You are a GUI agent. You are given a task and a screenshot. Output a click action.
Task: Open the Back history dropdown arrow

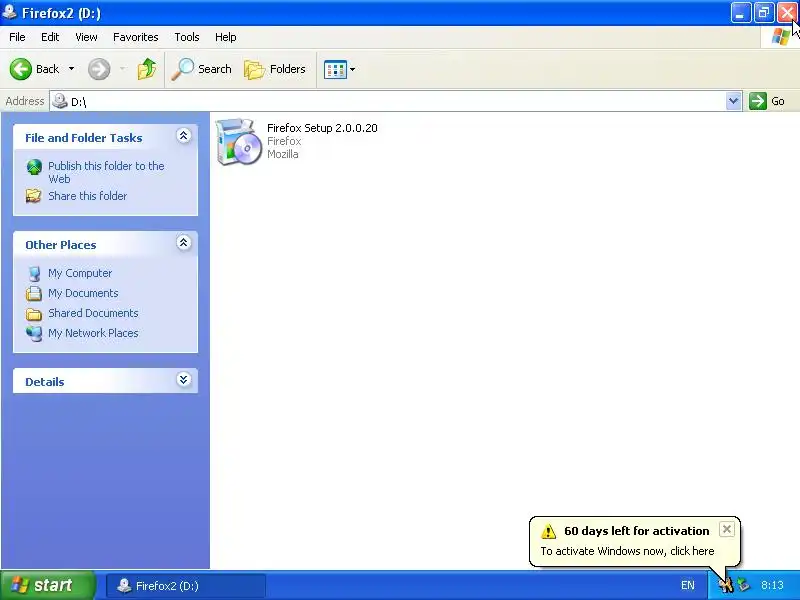pyautogui.click(x=71, y=69)
